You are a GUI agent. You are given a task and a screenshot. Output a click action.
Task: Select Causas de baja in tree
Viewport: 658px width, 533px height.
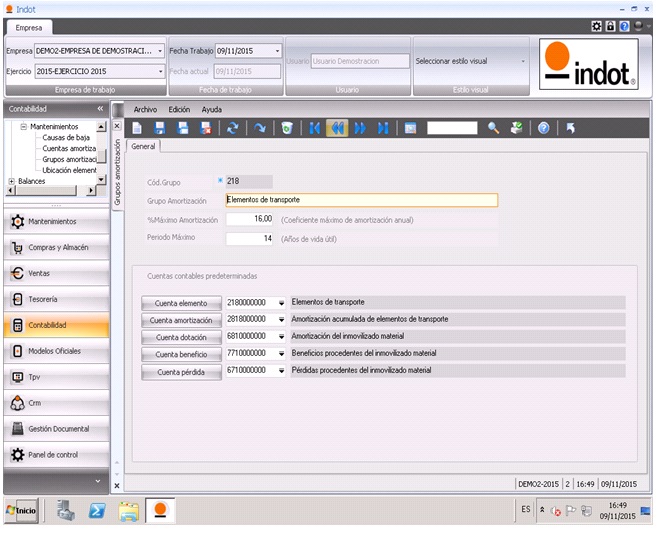(x=68, y=137)
